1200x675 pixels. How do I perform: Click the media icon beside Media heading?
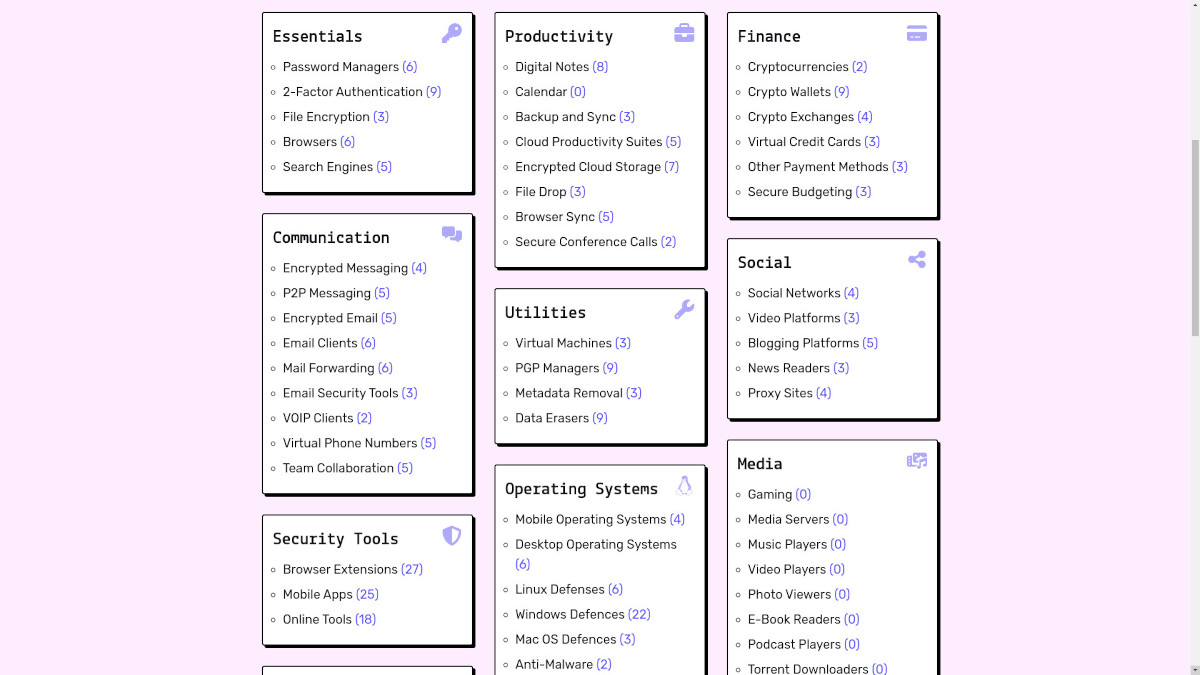click(917, 461)
